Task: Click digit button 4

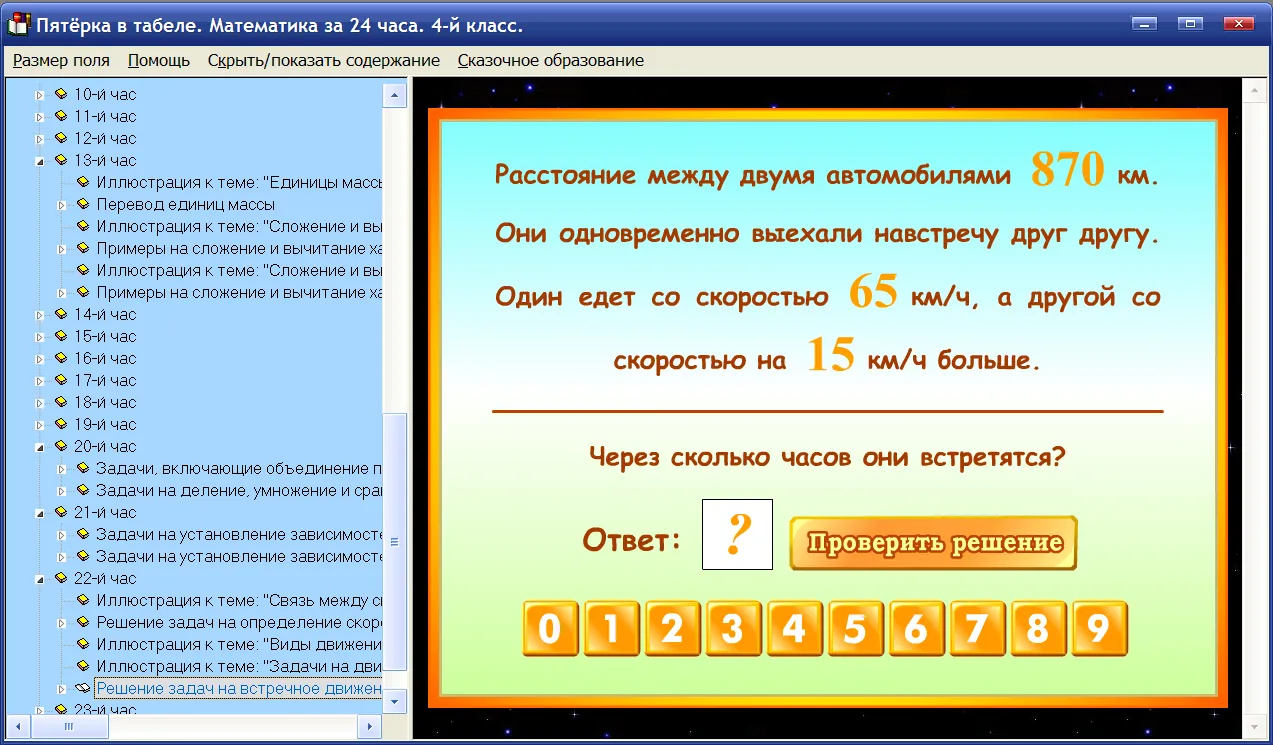Action: 794,629
